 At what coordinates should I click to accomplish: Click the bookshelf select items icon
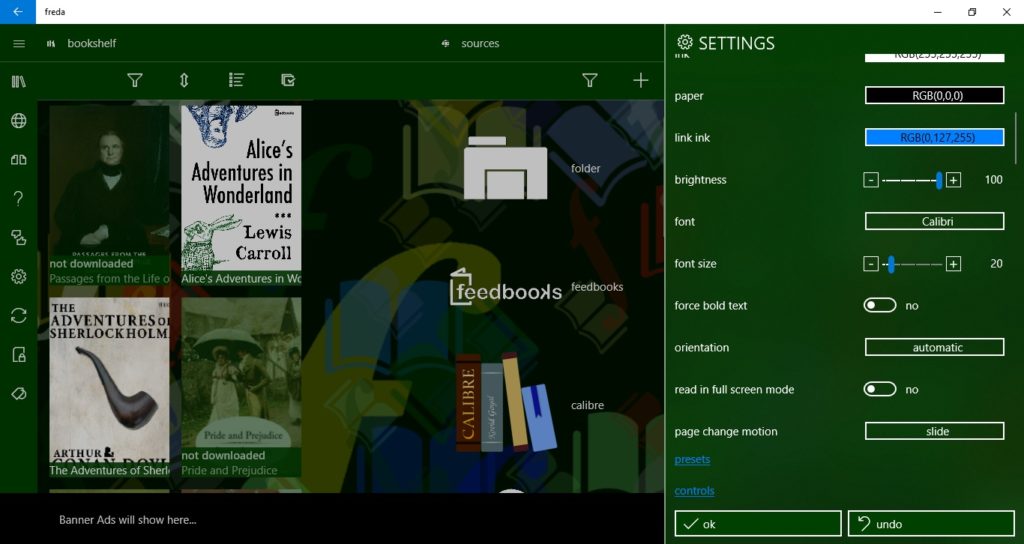[x=288, y=80]
